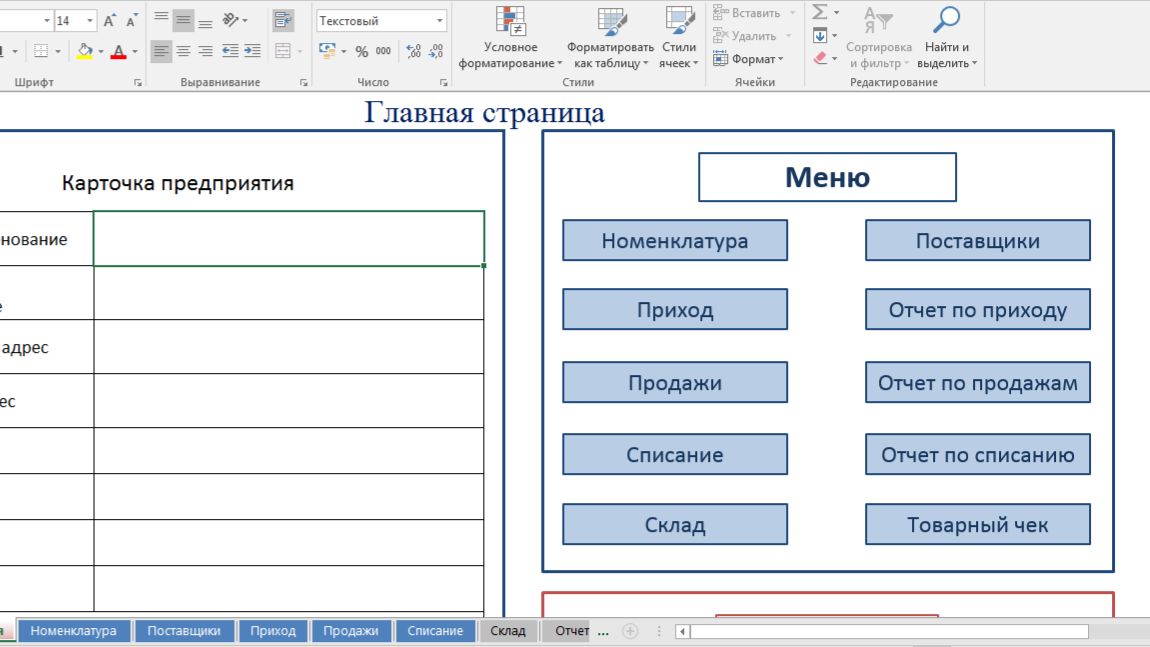Switch to the Продажи sheet tab
The height and width of the screenshot is (647, 1150).
point(351,631)
